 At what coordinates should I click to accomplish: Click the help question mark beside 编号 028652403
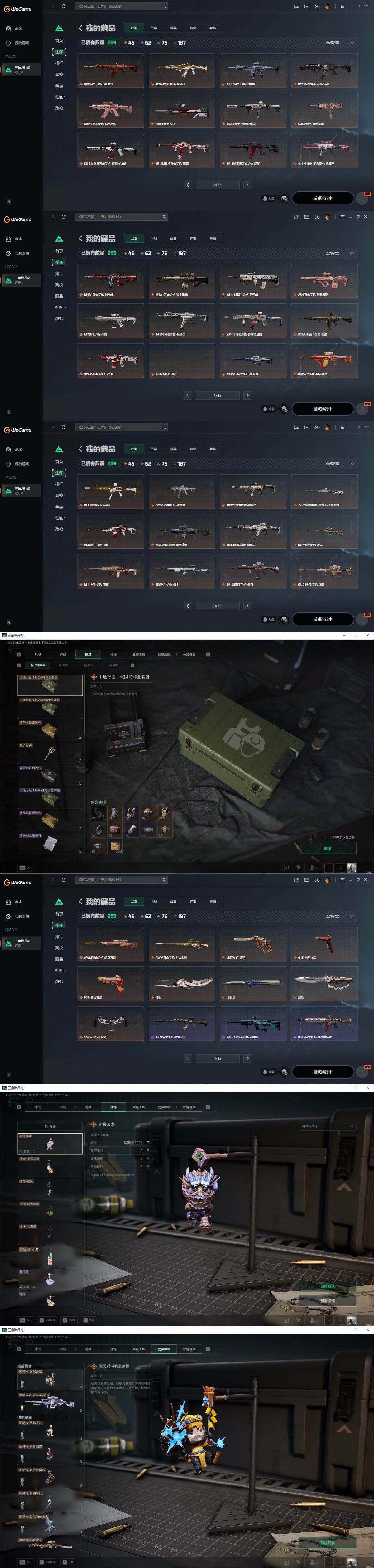(148, 1143)
